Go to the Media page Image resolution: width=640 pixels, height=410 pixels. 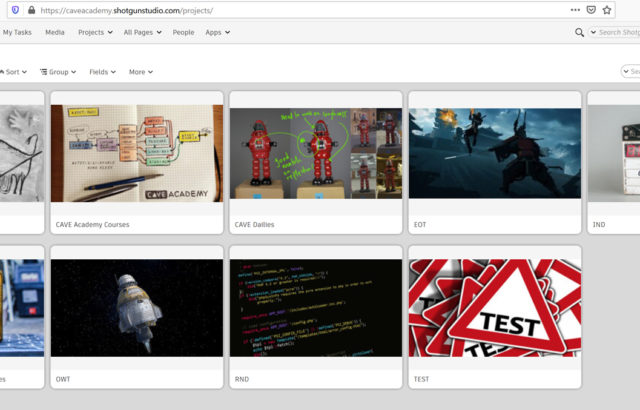click(55, 32)
